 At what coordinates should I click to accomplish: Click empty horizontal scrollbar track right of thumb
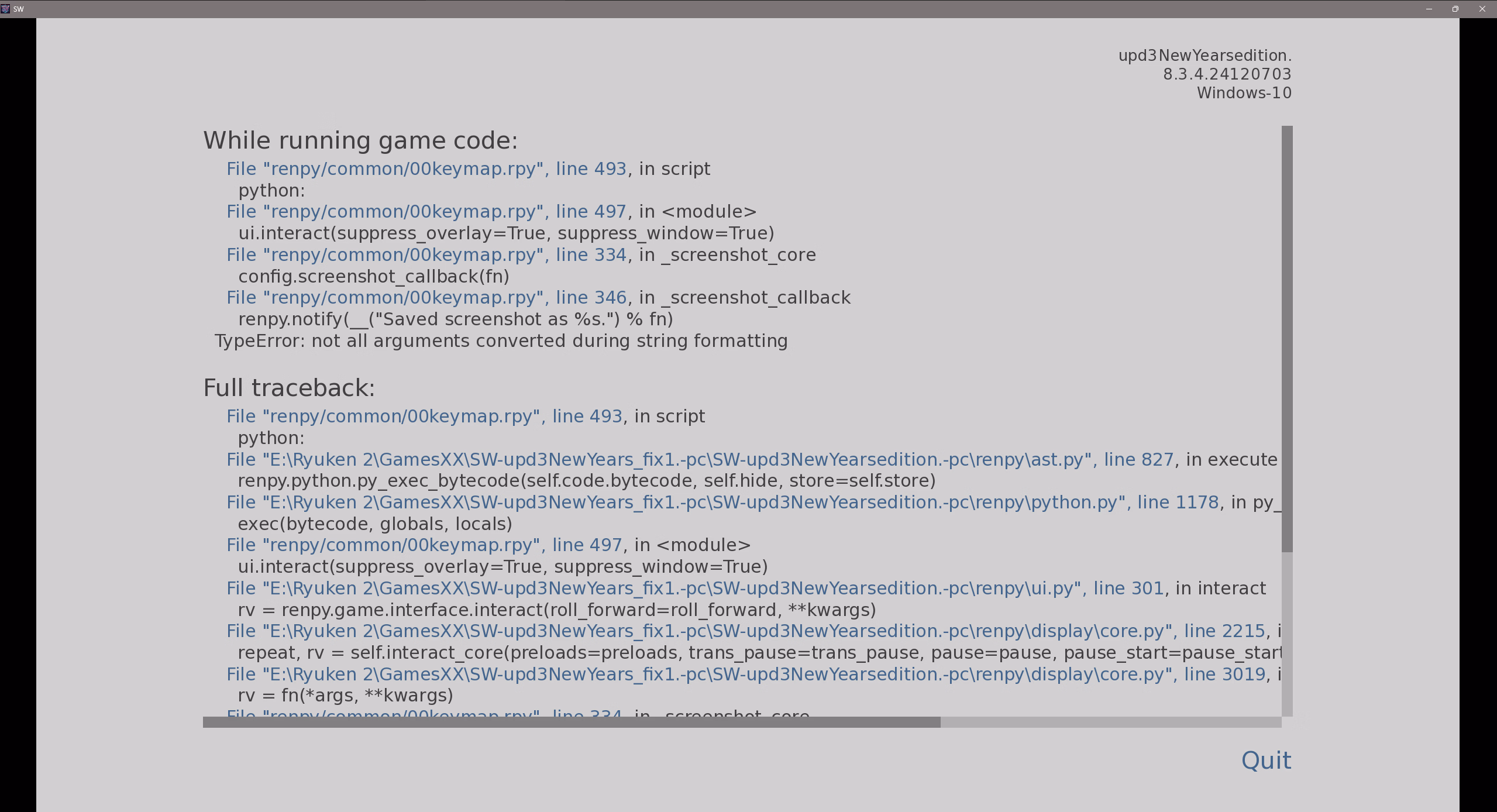(1110, 722)
